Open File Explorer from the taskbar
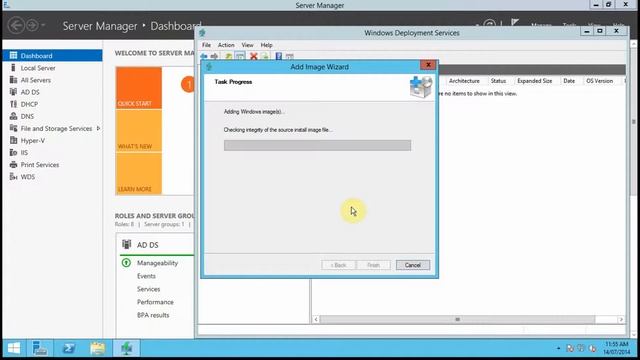Image resolution: width=640 pixels, height=360 pixels. 98,348
